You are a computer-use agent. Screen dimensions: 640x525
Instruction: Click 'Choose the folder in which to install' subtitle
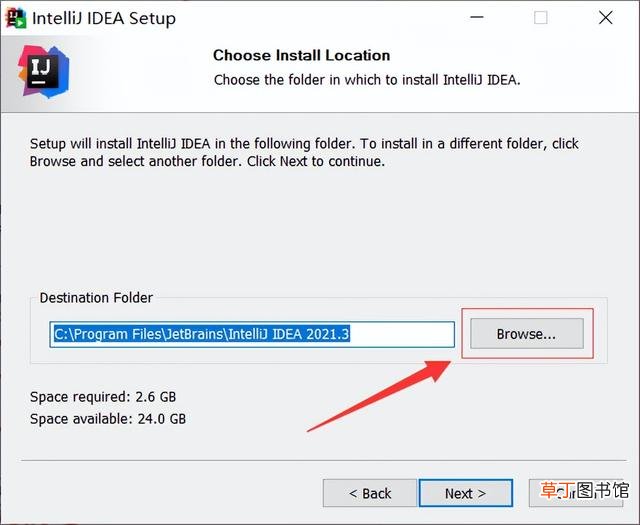[367, 80]
